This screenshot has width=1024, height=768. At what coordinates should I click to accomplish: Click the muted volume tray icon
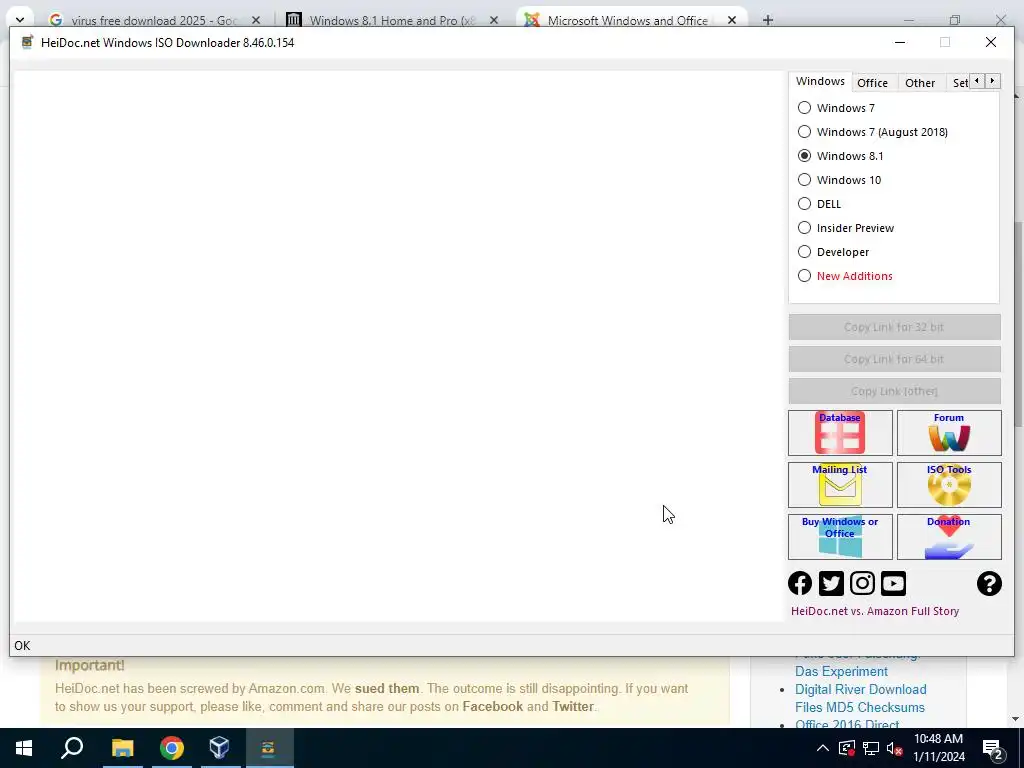(x=895, y=748)
